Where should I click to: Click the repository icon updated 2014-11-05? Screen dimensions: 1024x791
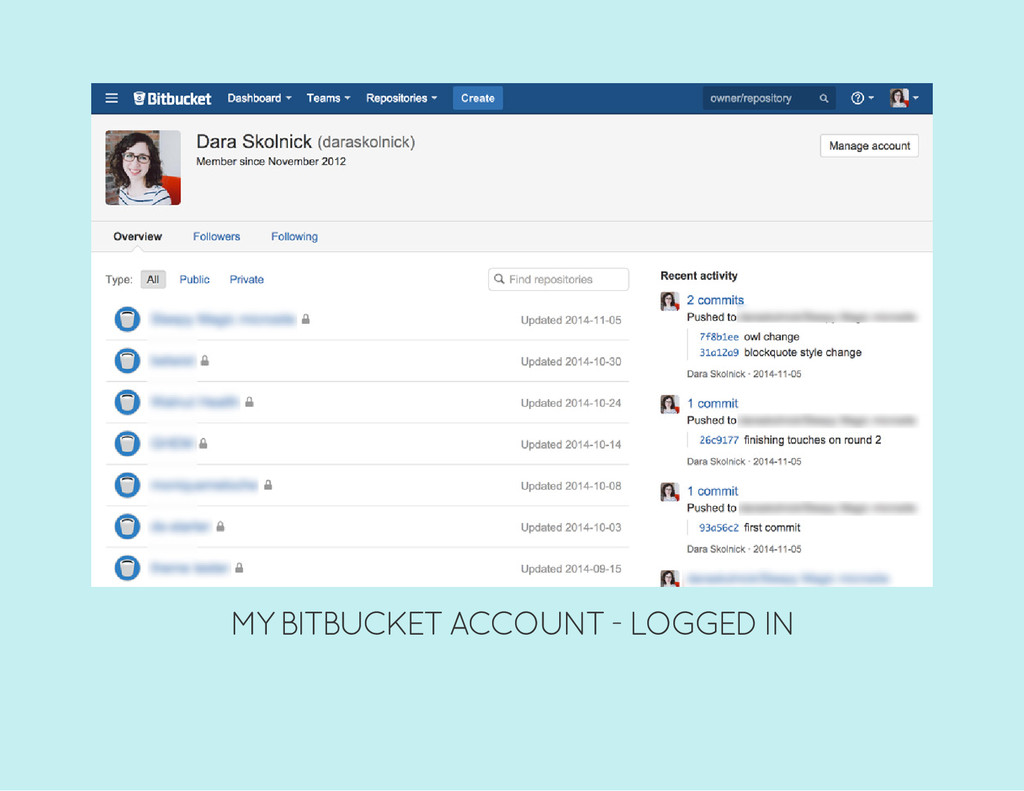click(127, 319)
